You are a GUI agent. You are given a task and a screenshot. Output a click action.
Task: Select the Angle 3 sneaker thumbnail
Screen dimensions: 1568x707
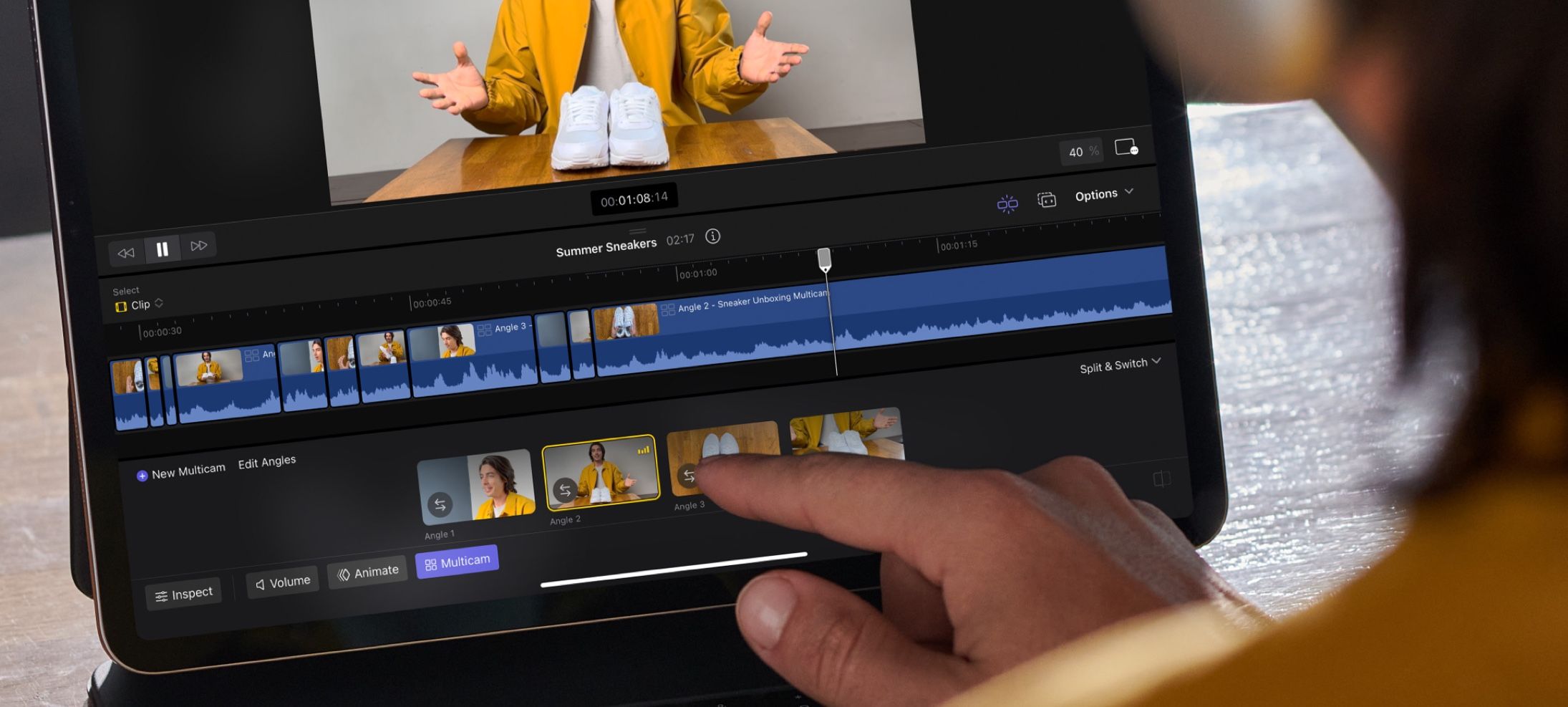click(723, 458)
